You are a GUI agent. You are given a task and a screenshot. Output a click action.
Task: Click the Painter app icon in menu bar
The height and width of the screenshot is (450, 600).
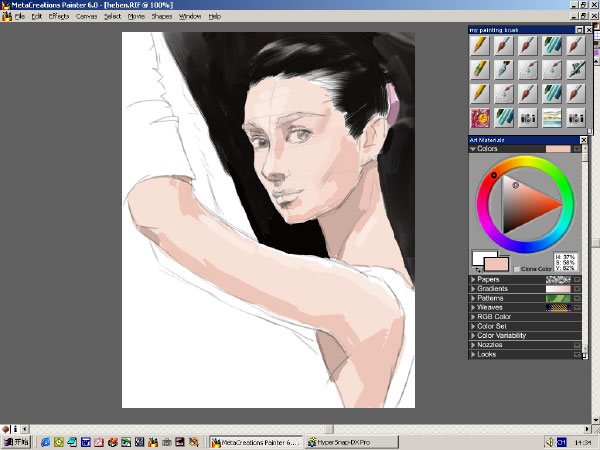coord(7,16)
